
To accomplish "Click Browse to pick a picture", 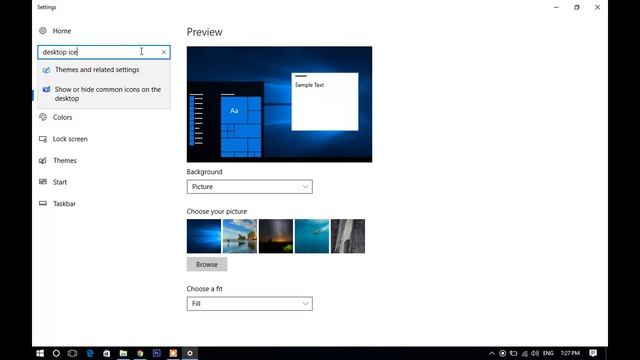I will pyautogui.click(x=207, y=264).
